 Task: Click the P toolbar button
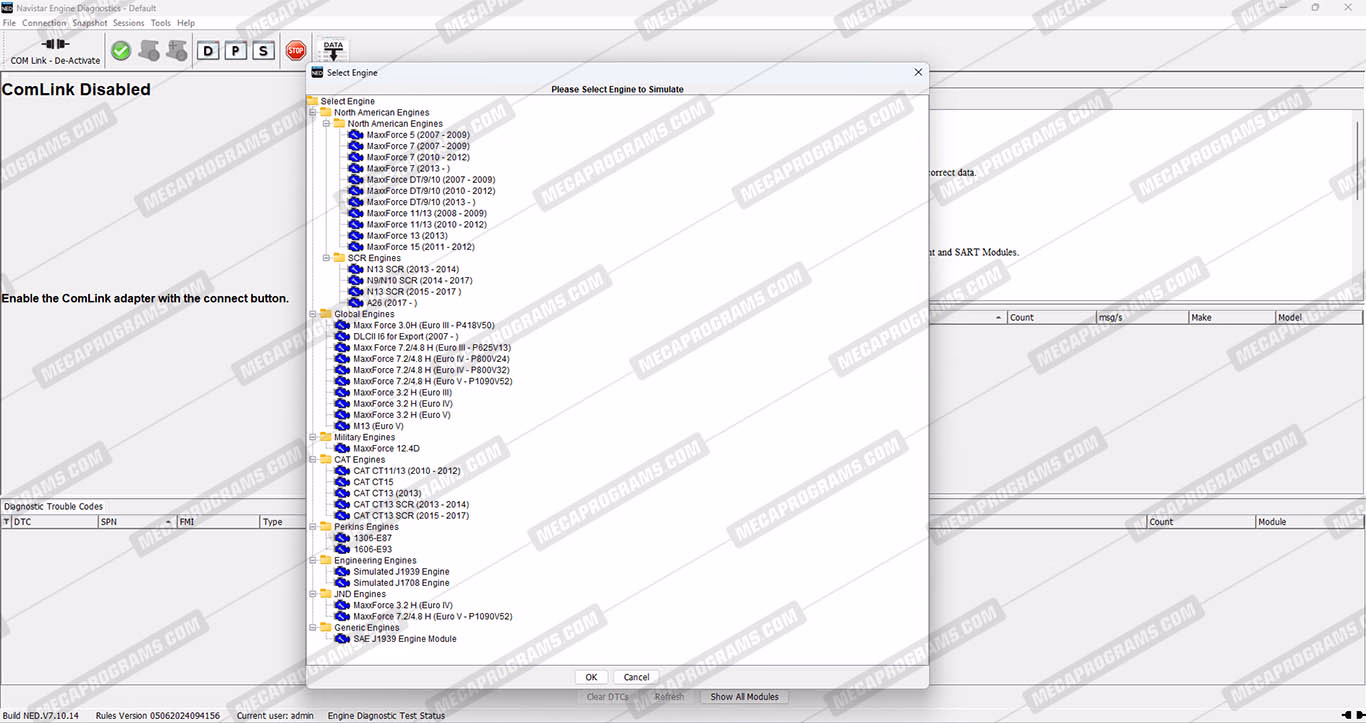(x=236, y=50)
